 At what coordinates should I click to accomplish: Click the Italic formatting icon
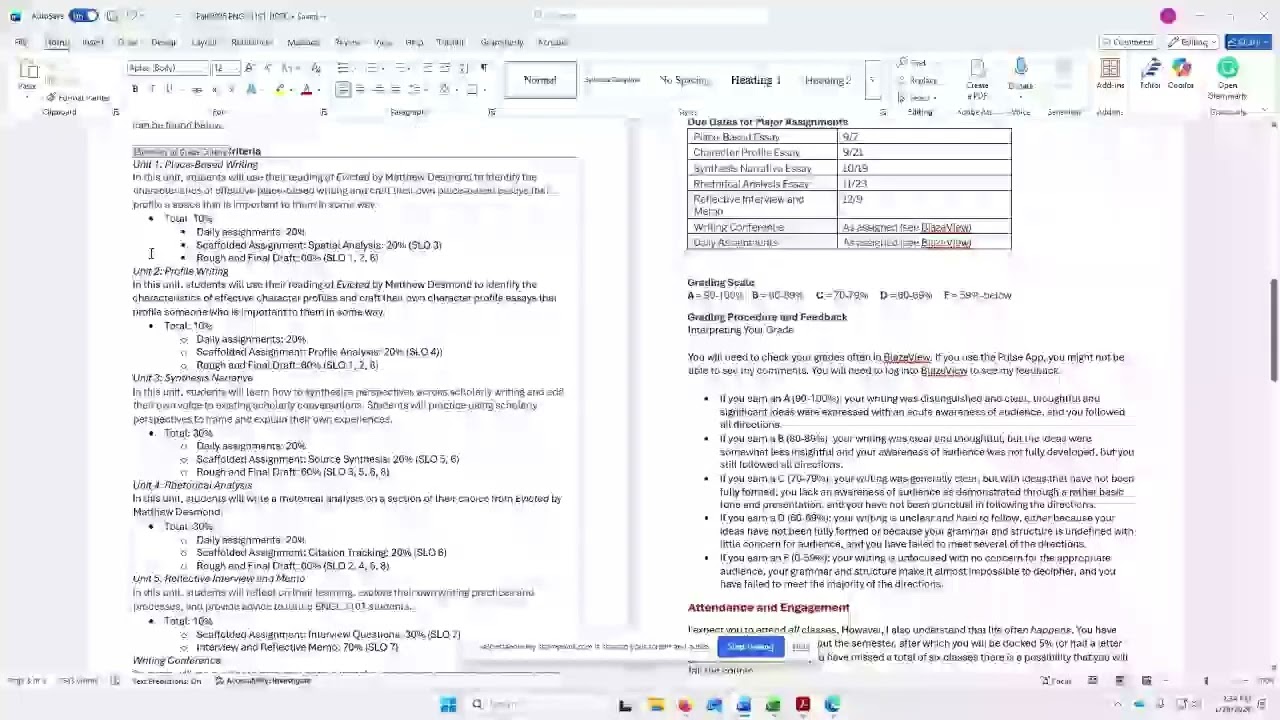152,90
